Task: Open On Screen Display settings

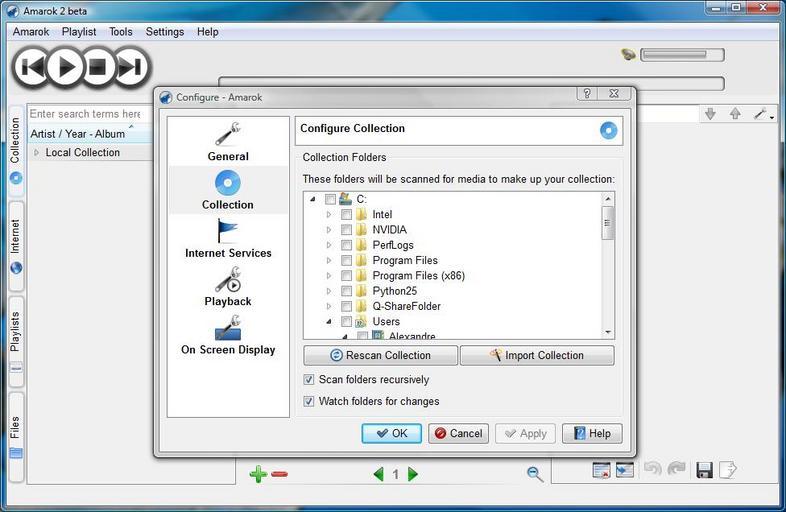Action: 228,335
